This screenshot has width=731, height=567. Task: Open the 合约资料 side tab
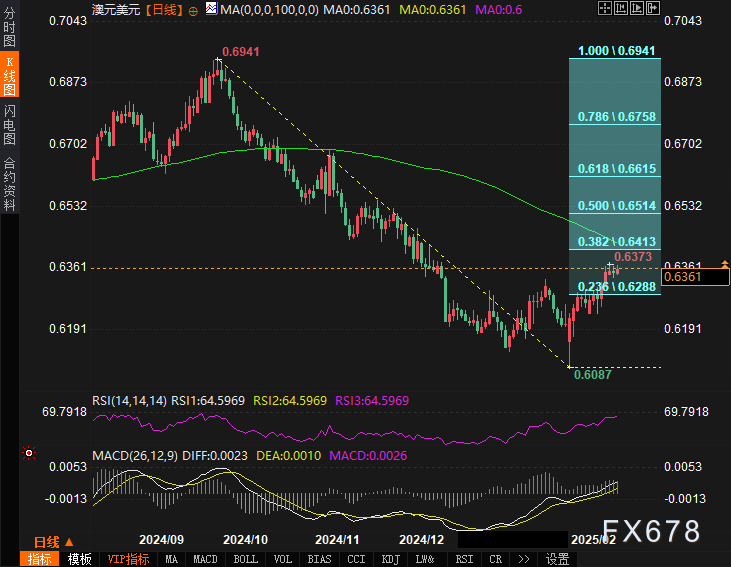[9, 183]
